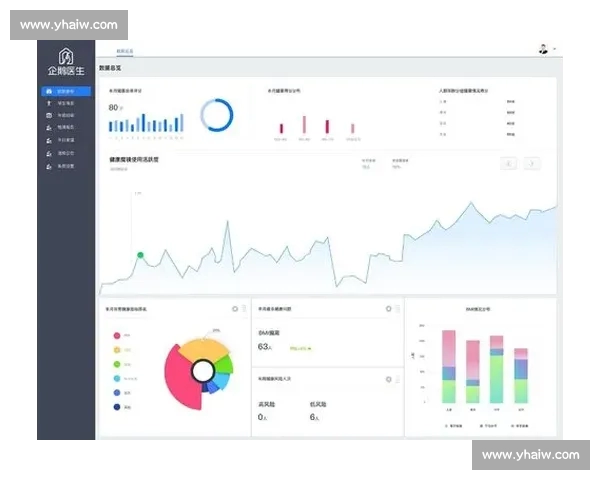Toggle the yellow legend item of pie chart
600x480 pixels.
(x=117, y=350)
